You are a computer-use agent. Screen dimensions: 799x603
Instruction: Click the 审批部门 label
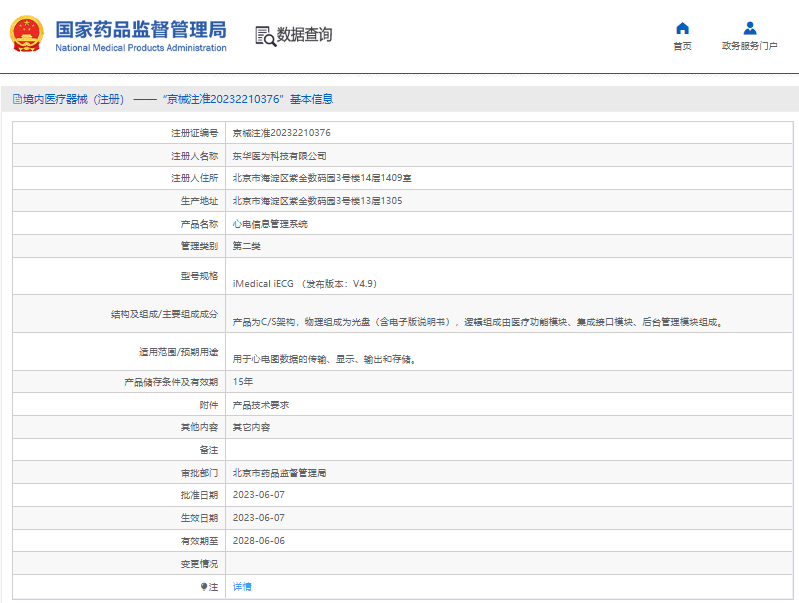(x=199, y=473)
